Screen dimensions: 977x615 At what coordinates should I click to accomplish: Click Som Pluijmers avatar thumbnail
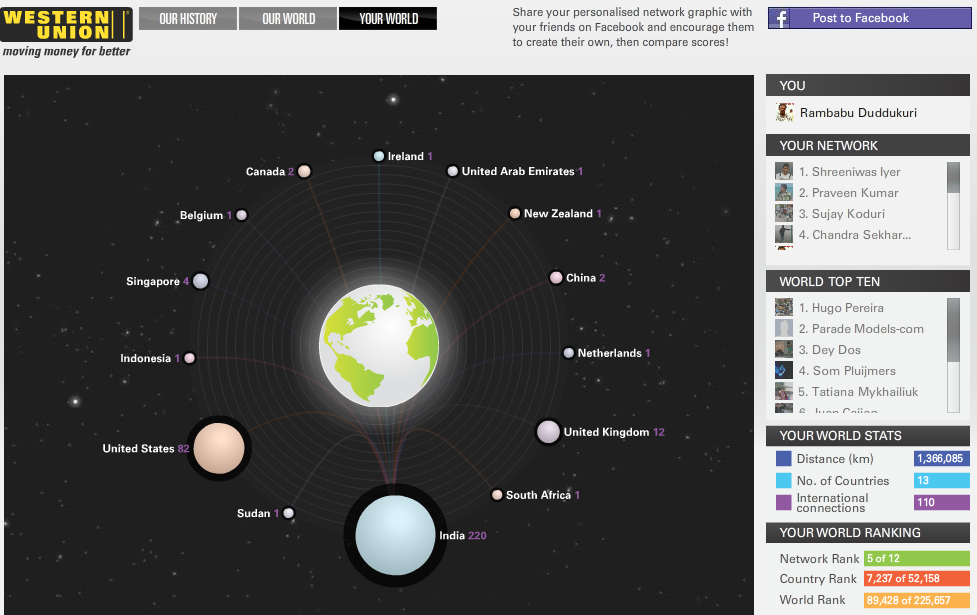(x=784, y=371)
